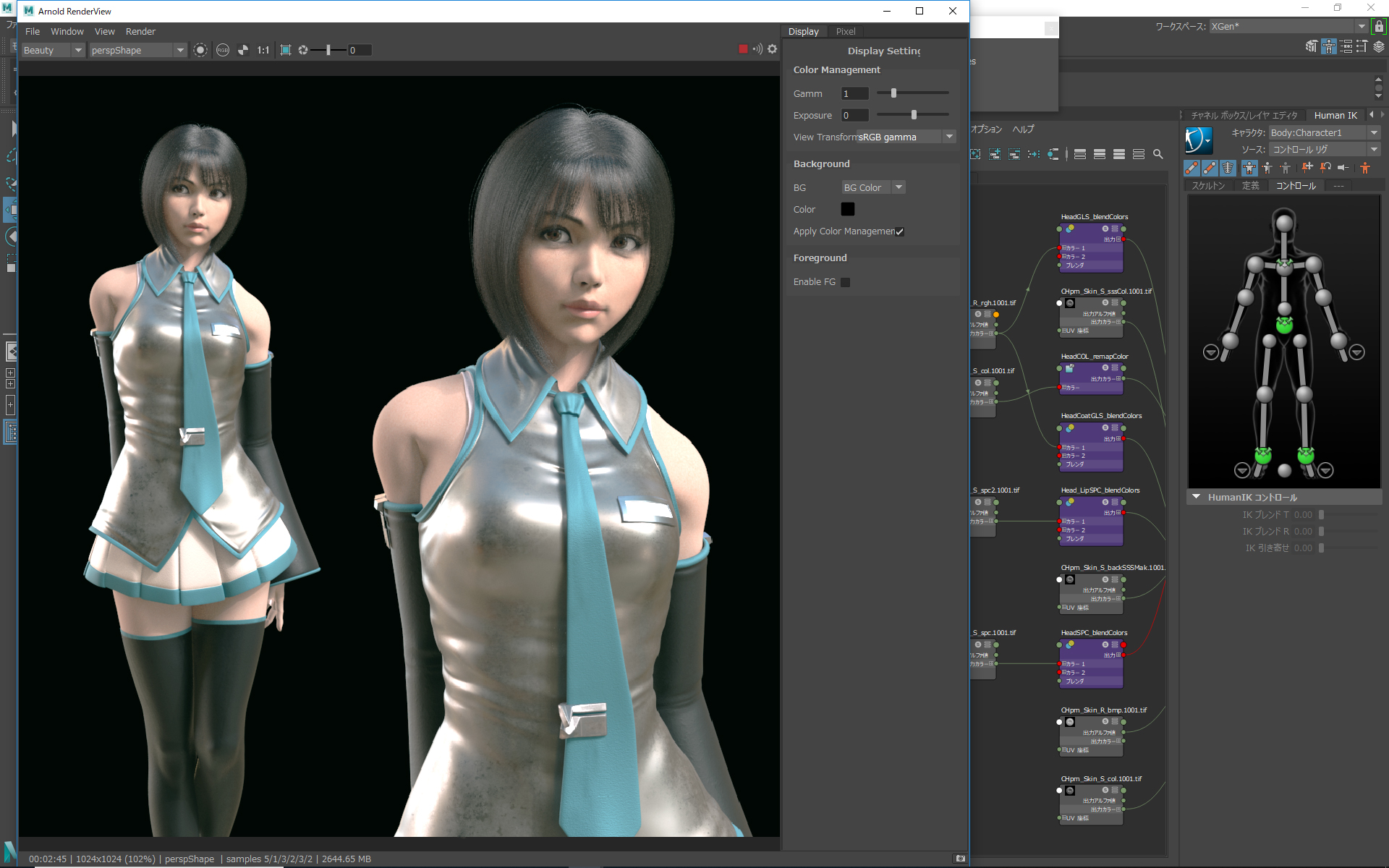1389x868 pixels.
Task: Collapse the HumanIK コントロール section
Action: (x=1196, y=497)
